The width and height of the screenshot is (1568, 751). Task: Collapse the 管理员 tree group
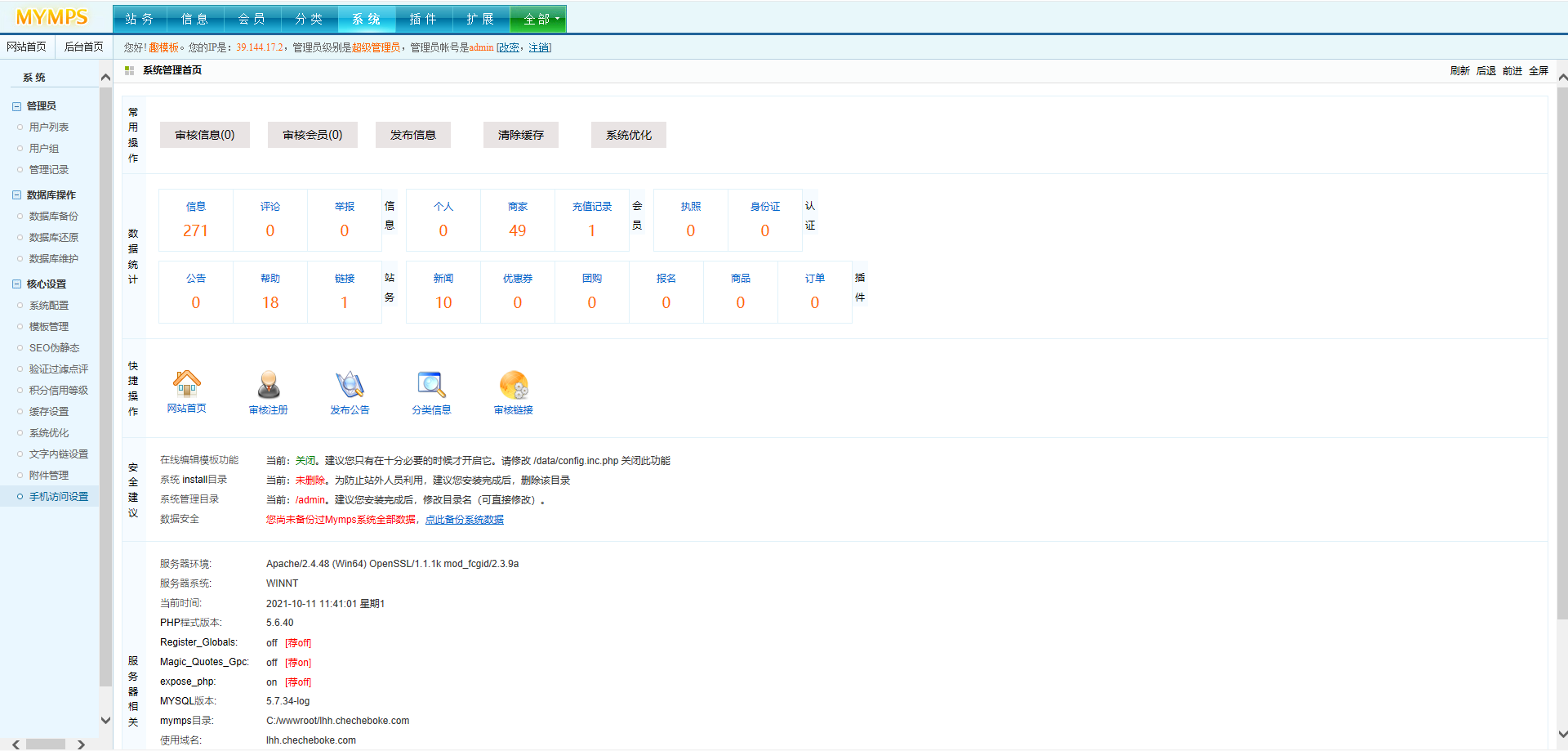point(16,106)
